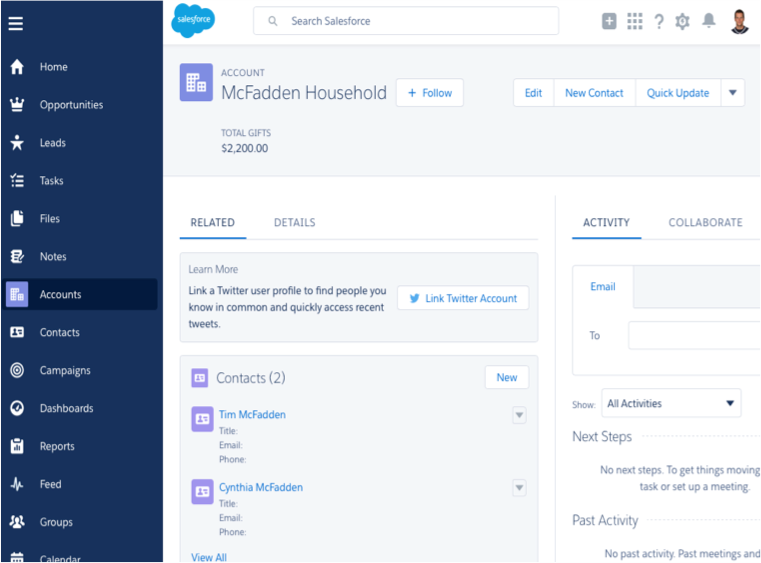
Task: Click the Contacts card icon in sidebar
Action: click(17, 332)
